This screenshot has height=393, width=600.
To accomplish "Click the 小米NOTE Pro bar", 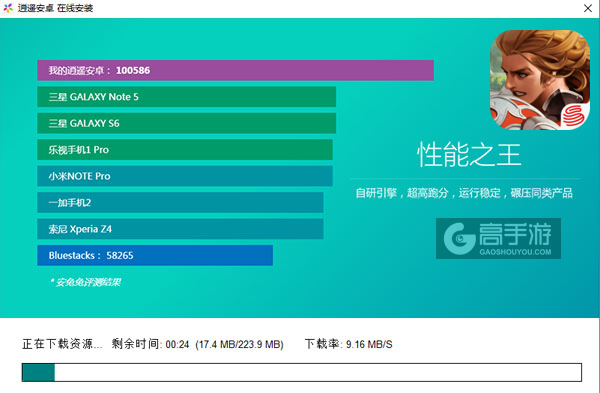I will (185, 176).
